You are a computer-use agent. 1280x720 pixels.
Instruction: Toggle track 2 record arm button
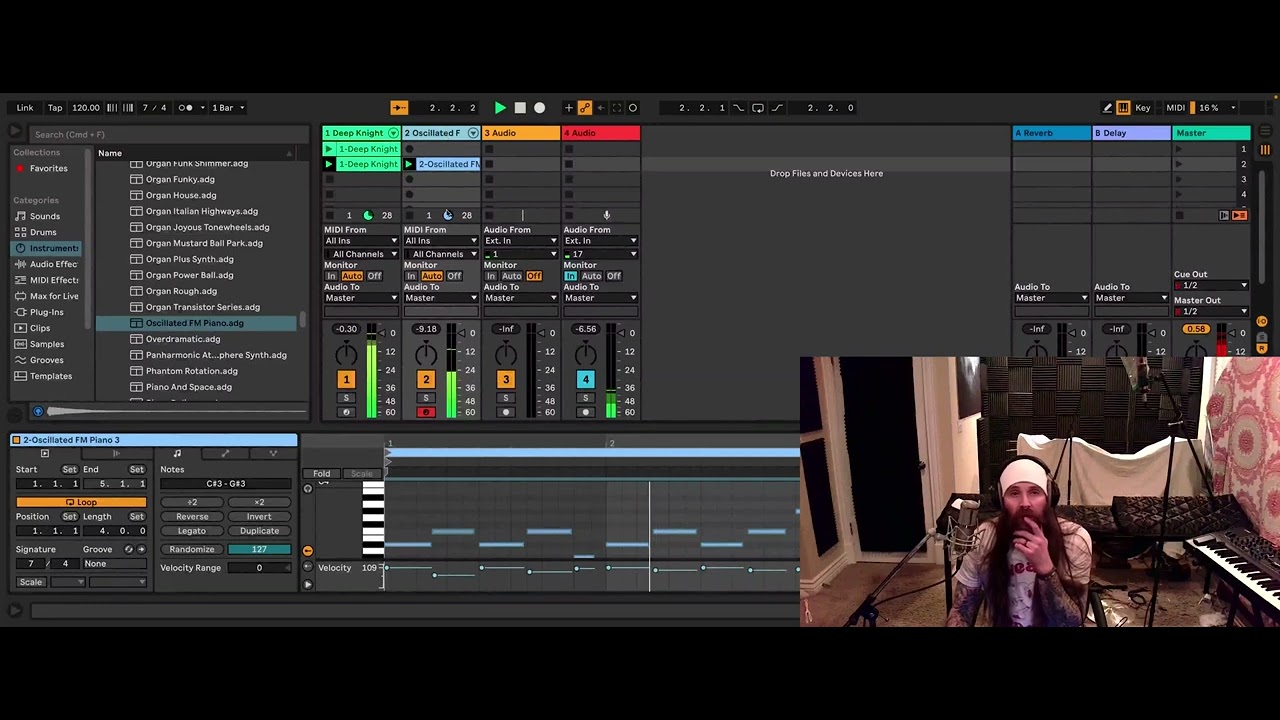(x=426, y=412)
